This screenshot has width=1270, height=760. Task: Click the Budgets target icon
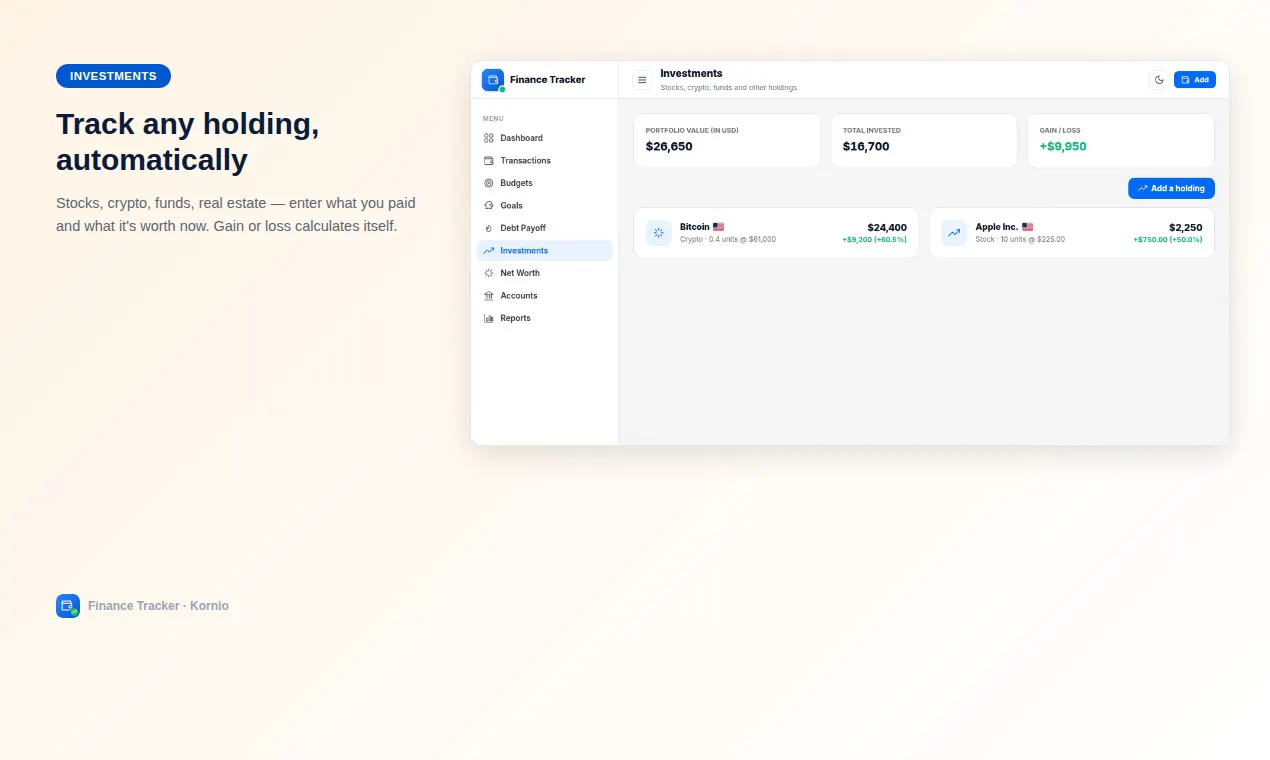click(489, 183)
